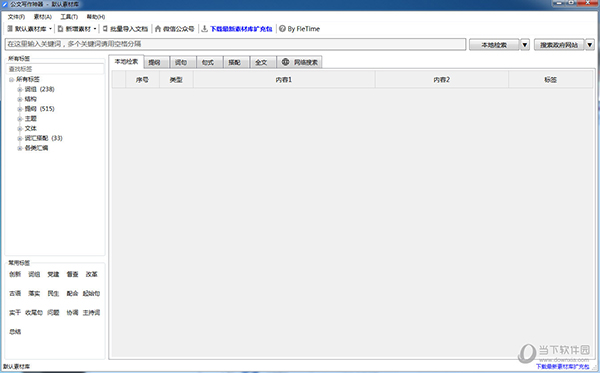Open the 素材(A) menu
Viewport: 600px width, 373px height.
42,17
